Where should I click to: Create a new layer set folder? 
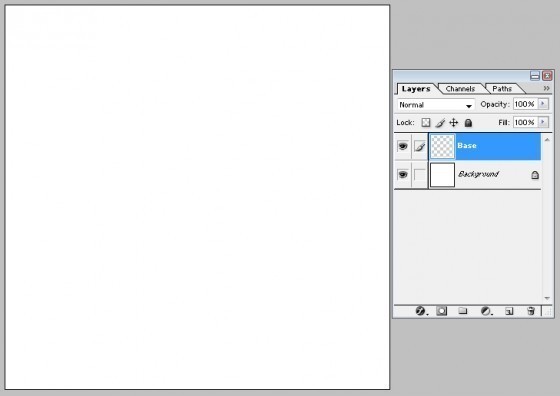463,311
